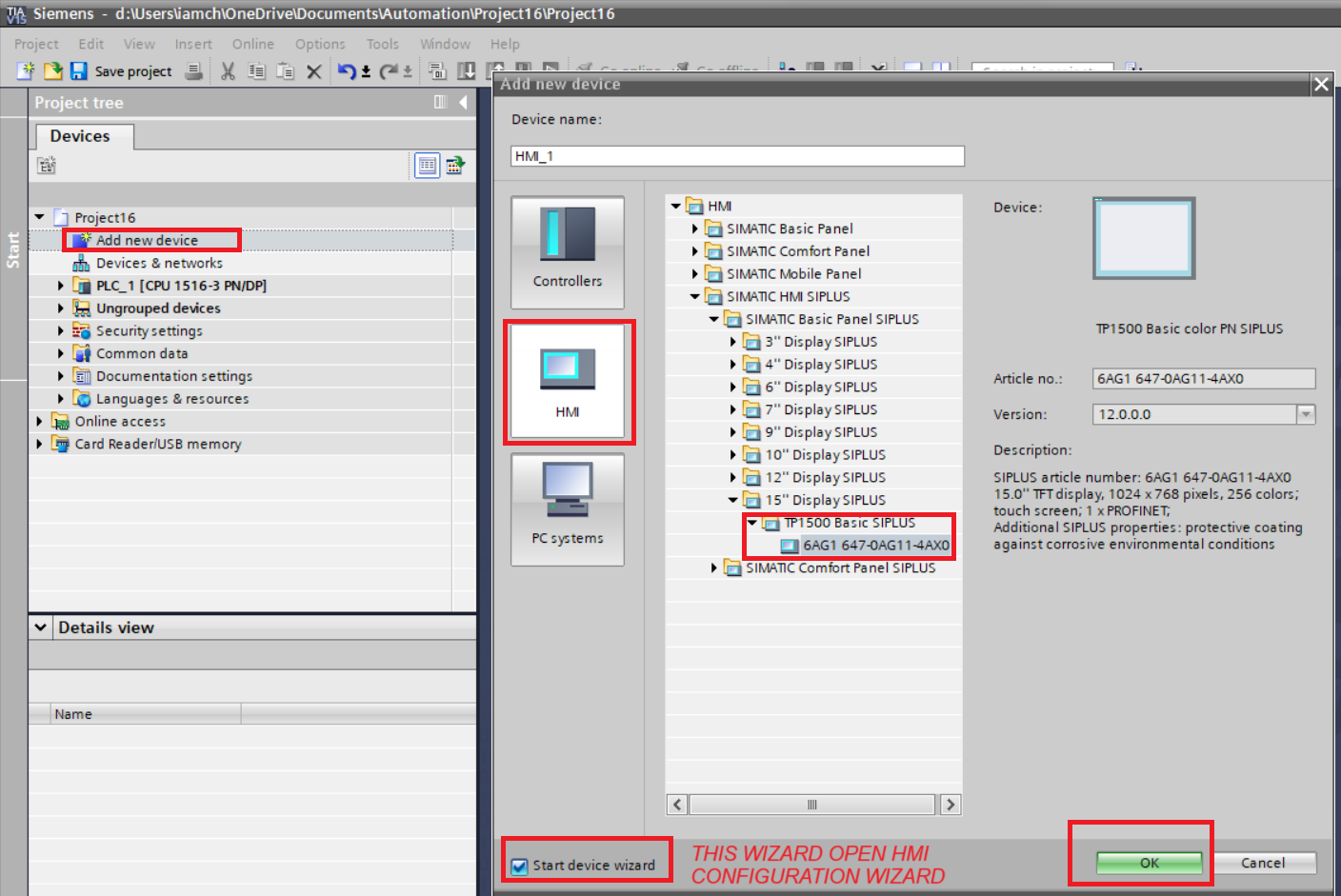
Task: Collapse the Details view panel
Action: (x=40, y=627)
